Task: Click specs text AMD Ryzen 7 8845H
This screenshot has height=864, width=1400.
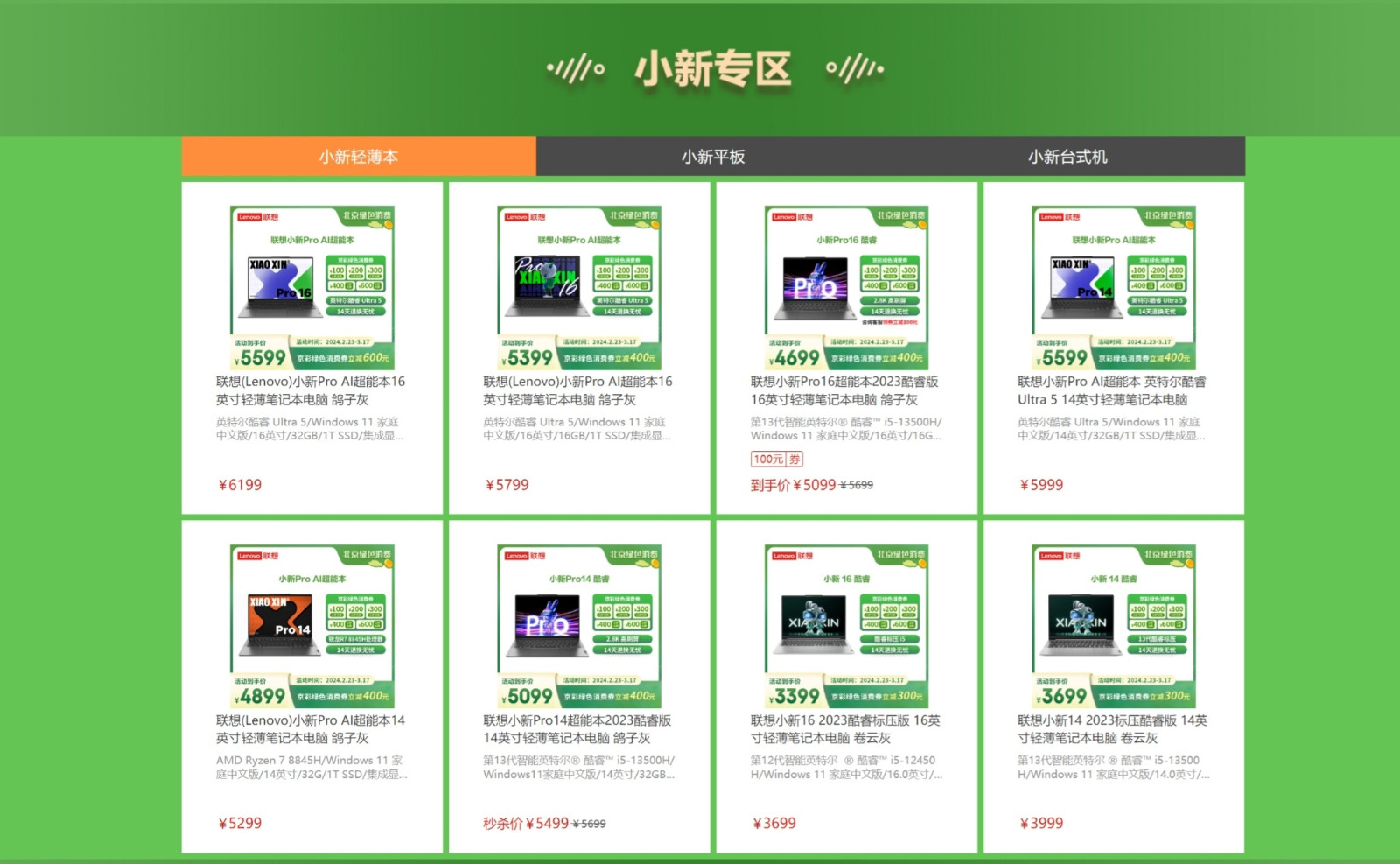Action: click(x=311, y=768)
